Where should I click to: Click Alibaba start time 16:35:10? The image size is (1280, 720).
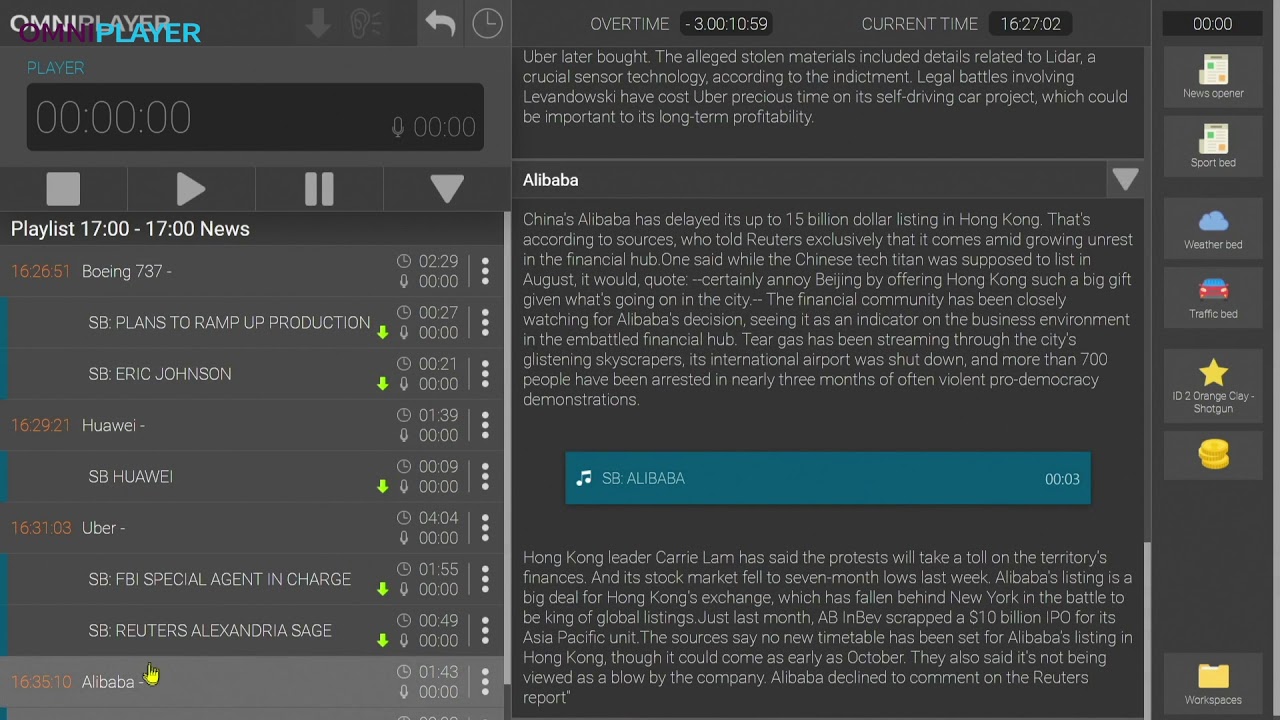click(x=41, y=682)
